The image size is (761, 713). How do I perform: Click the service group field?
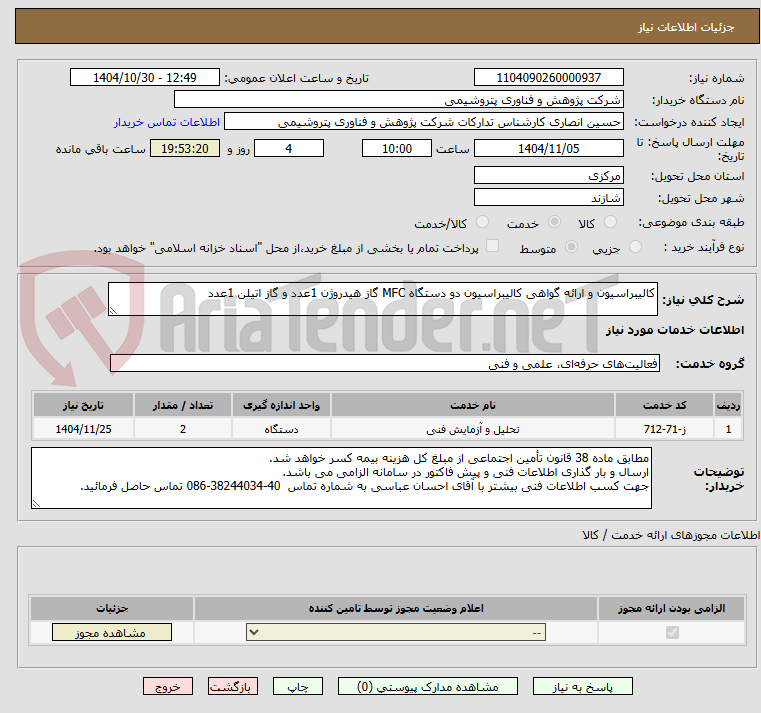point(384,364)
